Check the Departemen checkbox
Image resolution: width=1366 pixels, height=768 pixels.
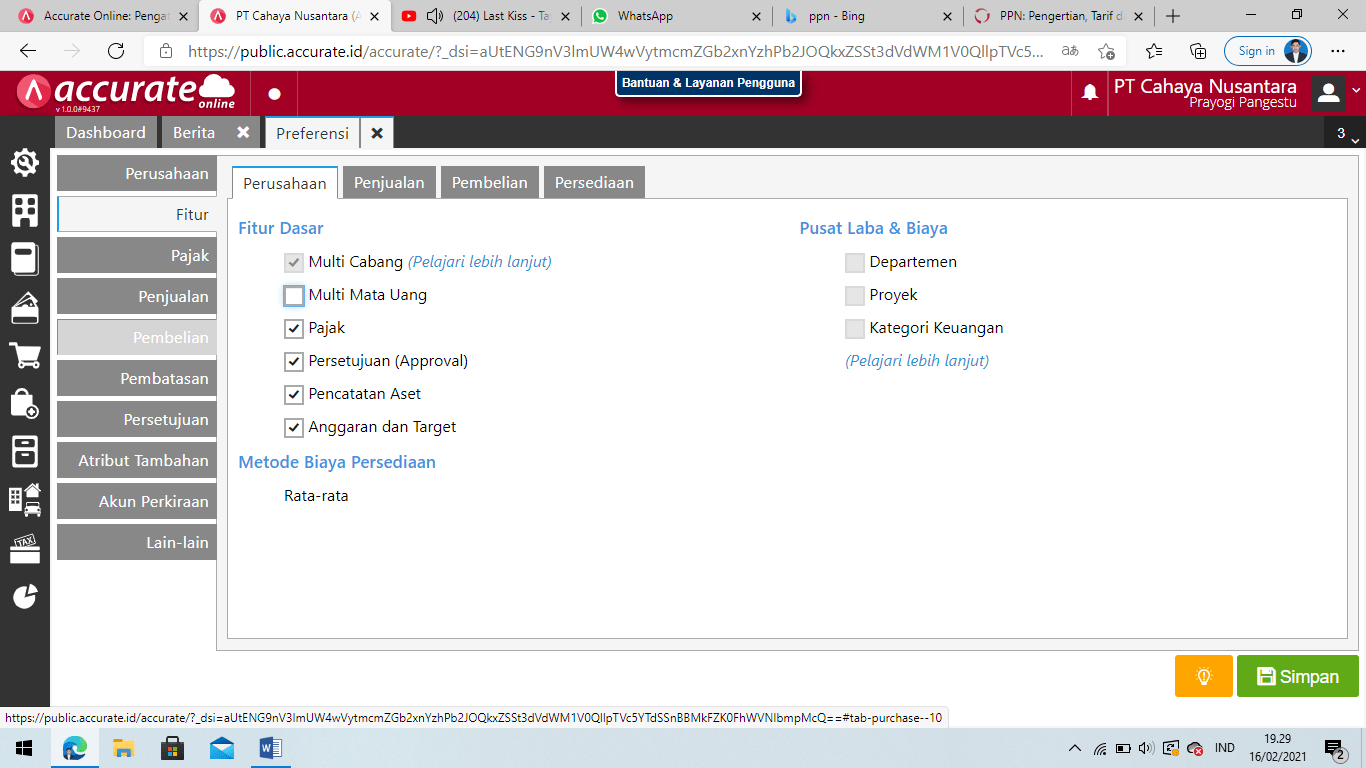click(x=855, y=263)
